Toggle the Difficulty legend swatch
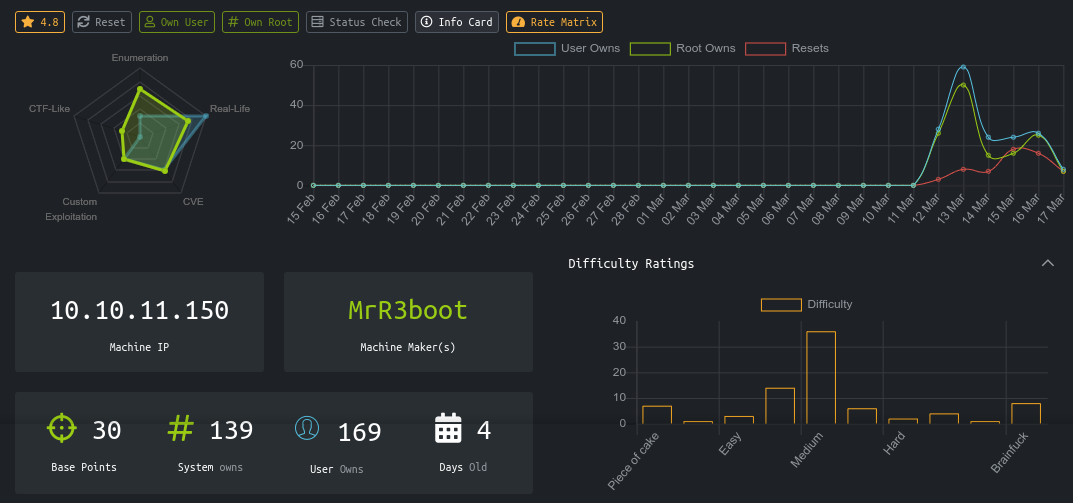1073x503 pixels. [x=781, y=304]
